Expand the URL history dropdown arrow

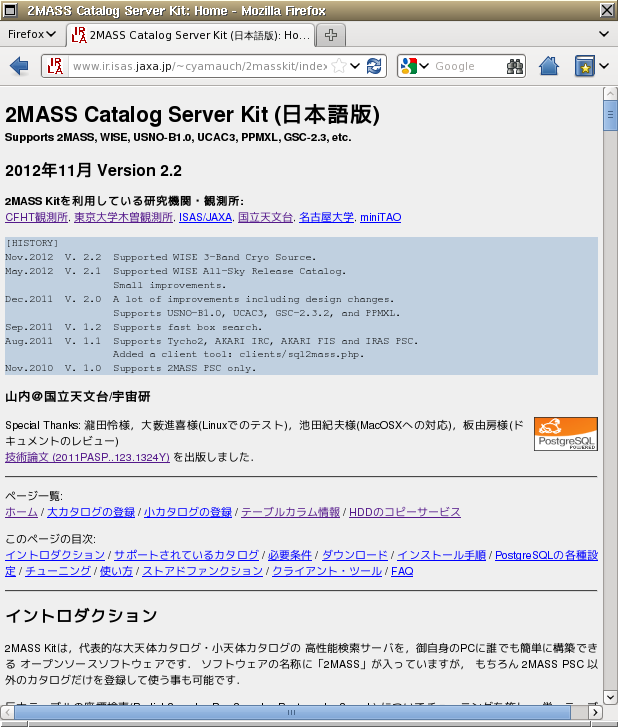click(355, 66)
